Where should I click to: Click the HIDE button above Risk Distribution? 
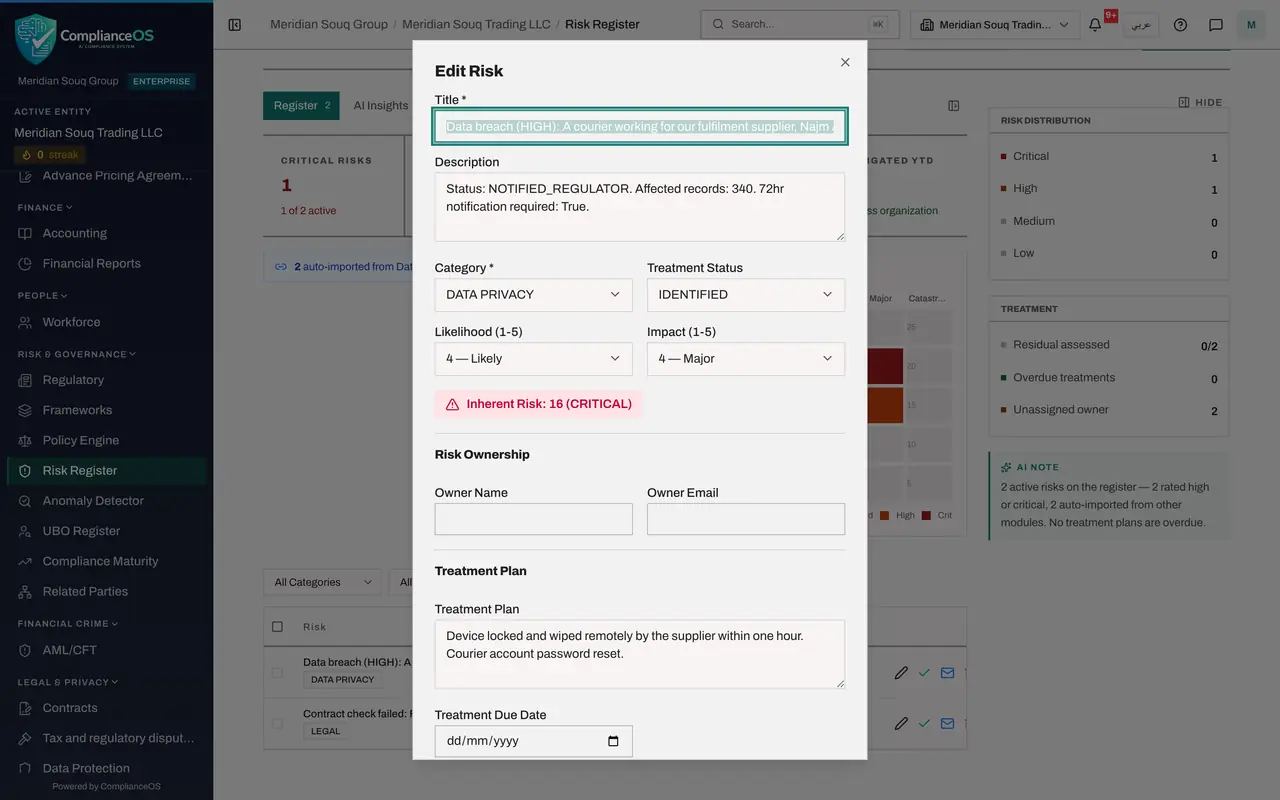(1200, 102)
